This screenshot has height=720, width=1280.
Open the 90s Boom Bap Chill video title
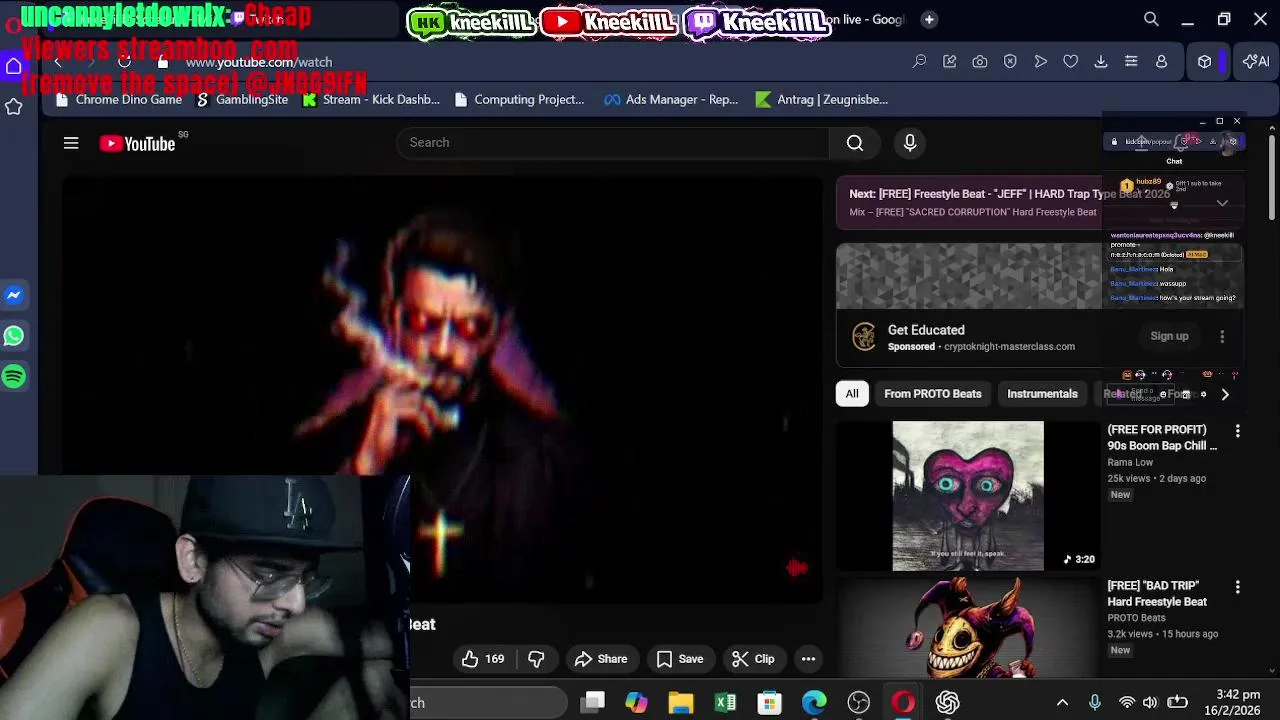[1162, 438]
